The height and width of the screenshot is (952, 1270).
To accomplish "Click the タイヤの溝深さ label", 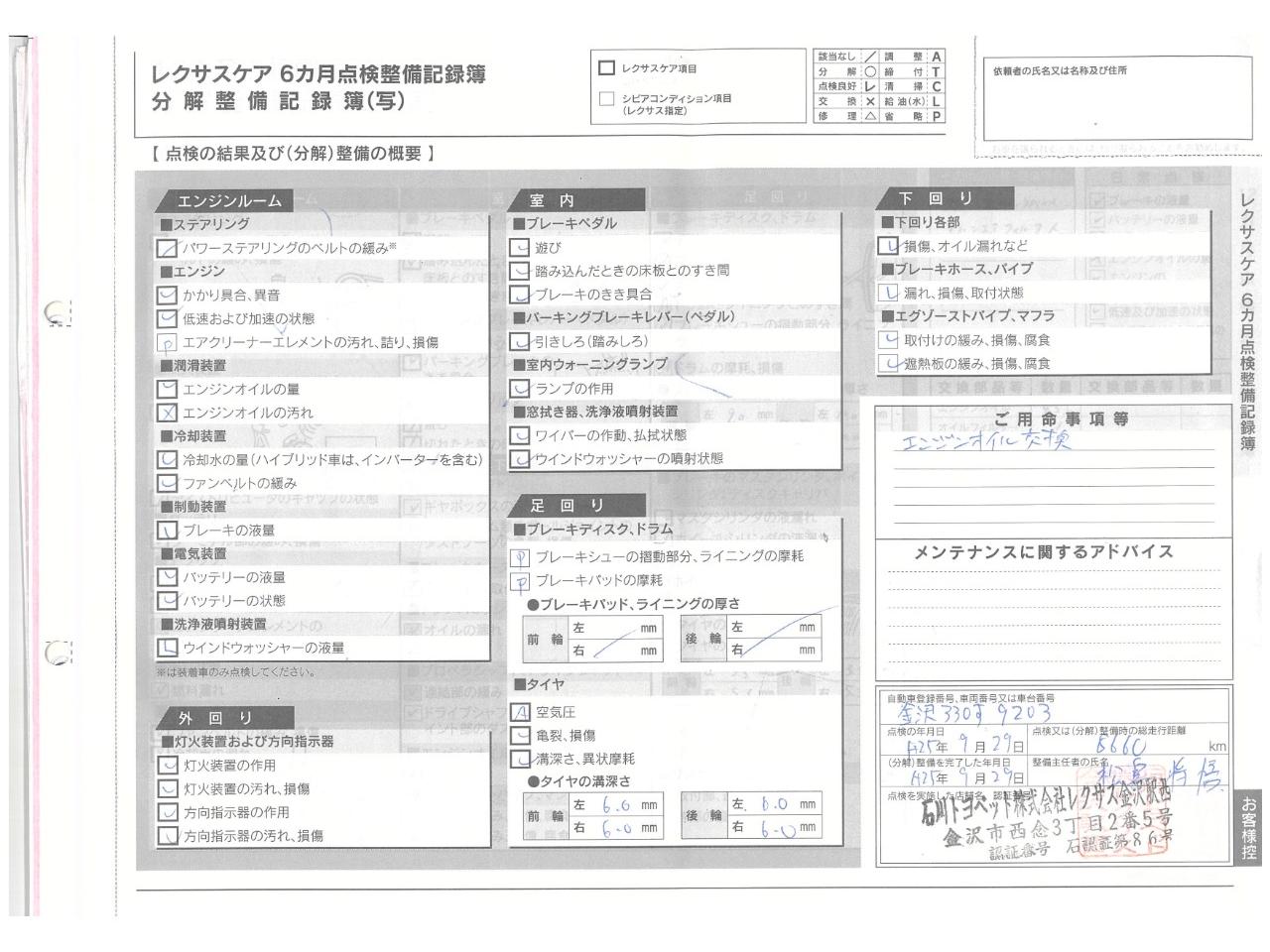I will (x=584, y=781).
